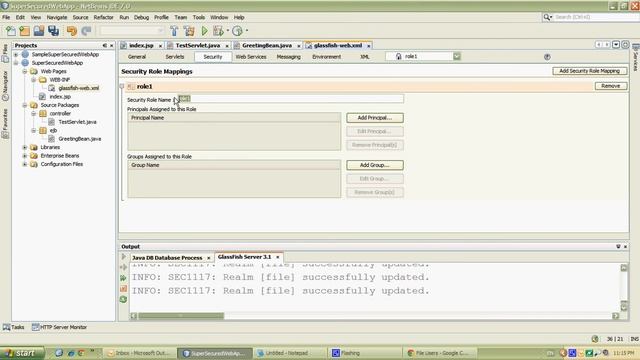Select glassfish-web.xml in project tree
The image size is (640, 360).
78,88
